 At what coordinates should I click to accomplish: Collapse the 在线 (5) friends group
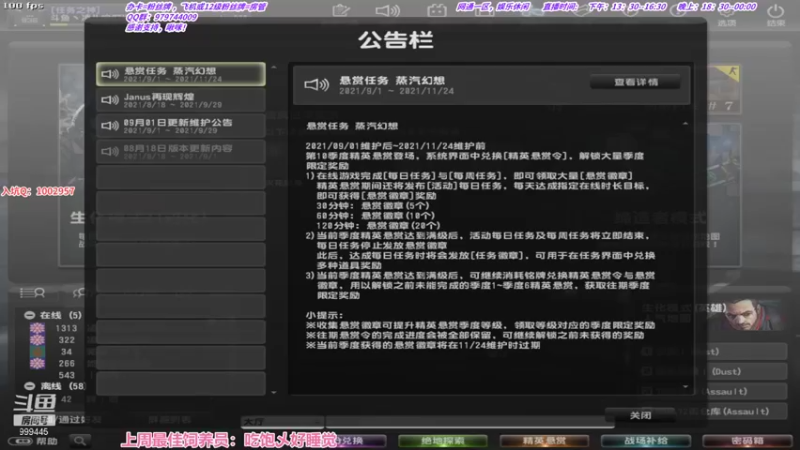point(30,315)
